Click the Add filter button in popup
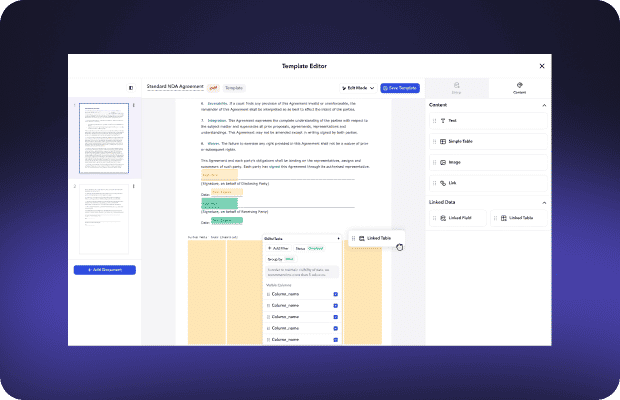The width and height of the screenshot is (620, 400). tap(278, 248)
